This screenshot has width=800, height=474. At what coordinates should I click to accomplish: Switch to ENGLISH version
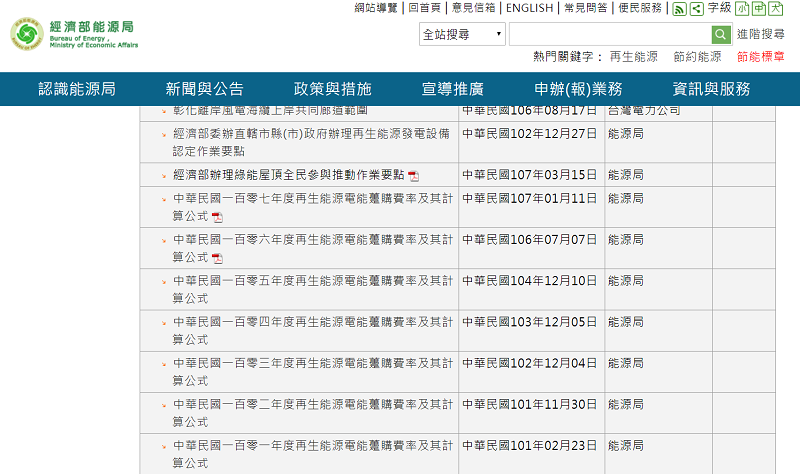click(530, 8)
